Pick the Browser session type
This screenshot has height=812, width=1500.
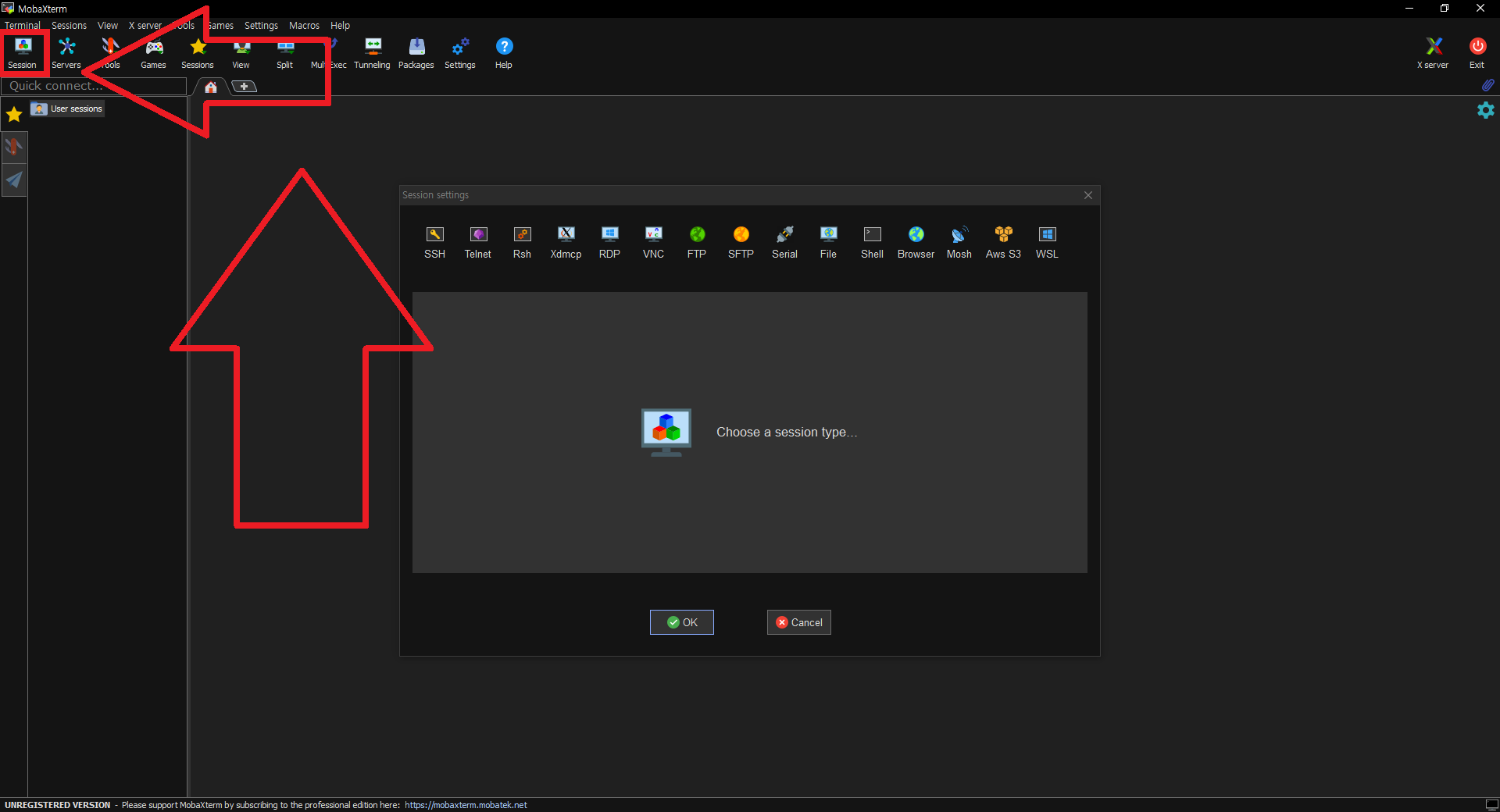[916, 243]
